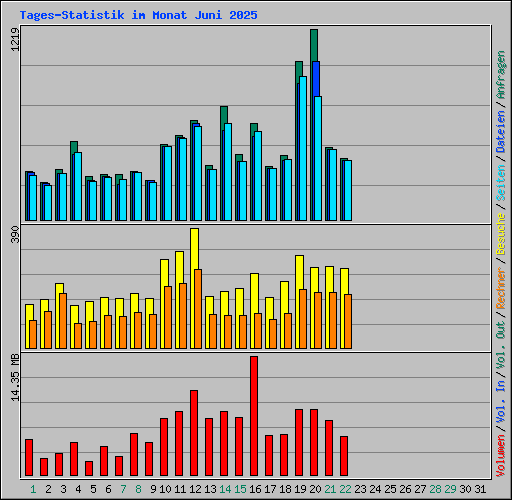
Task: Click day label 22 on the x-axis
Action: [x=345, y=489]
